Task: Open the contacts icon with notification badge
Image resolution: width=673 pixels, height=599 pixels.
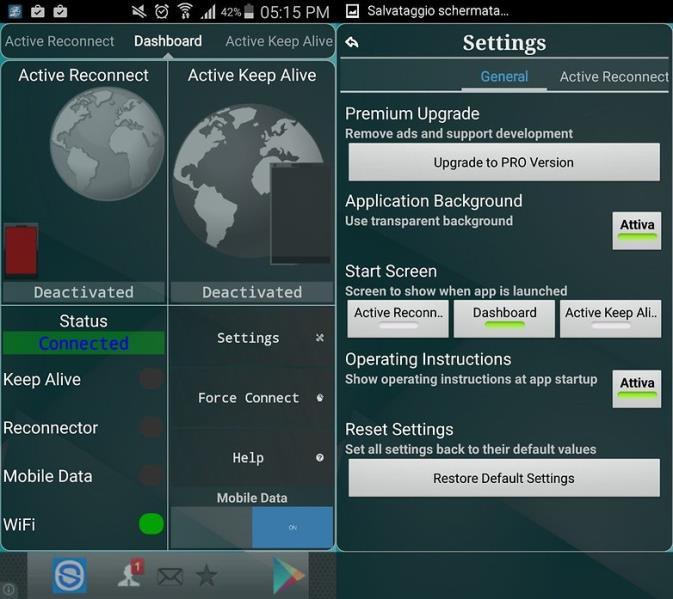Action: pyautogui.click(x=130, y=573)
